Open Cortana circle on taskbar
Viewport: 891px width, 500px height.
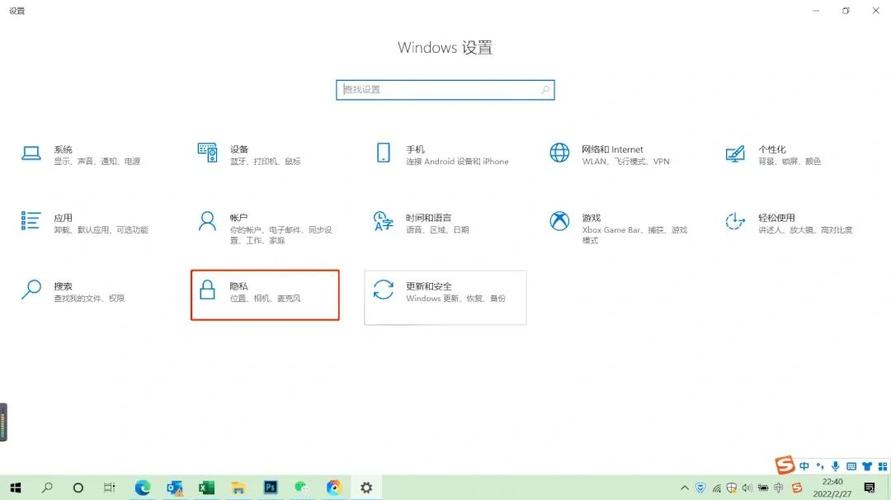coord(78,488)
